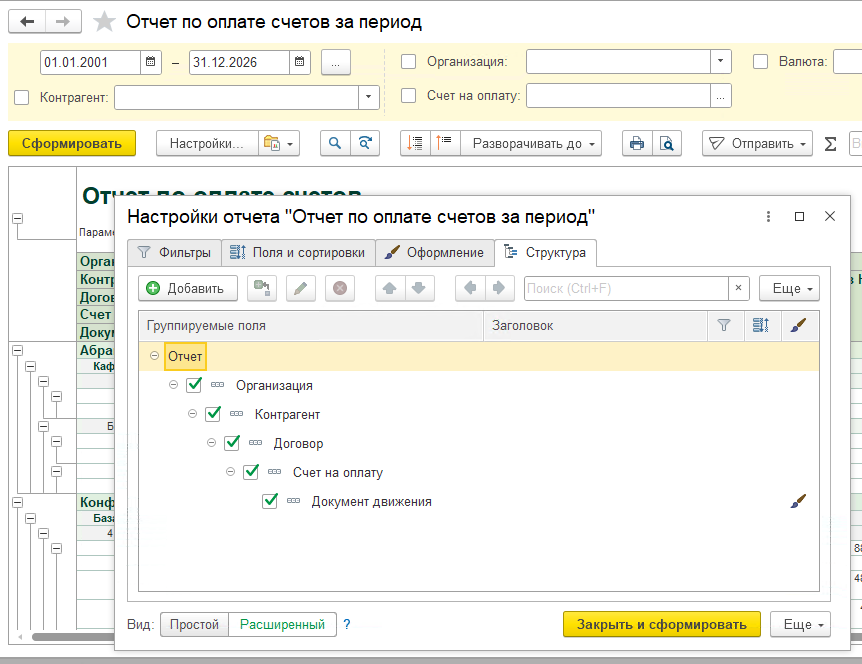
Task: Switch view to Простой
Action: click(194, 624)
